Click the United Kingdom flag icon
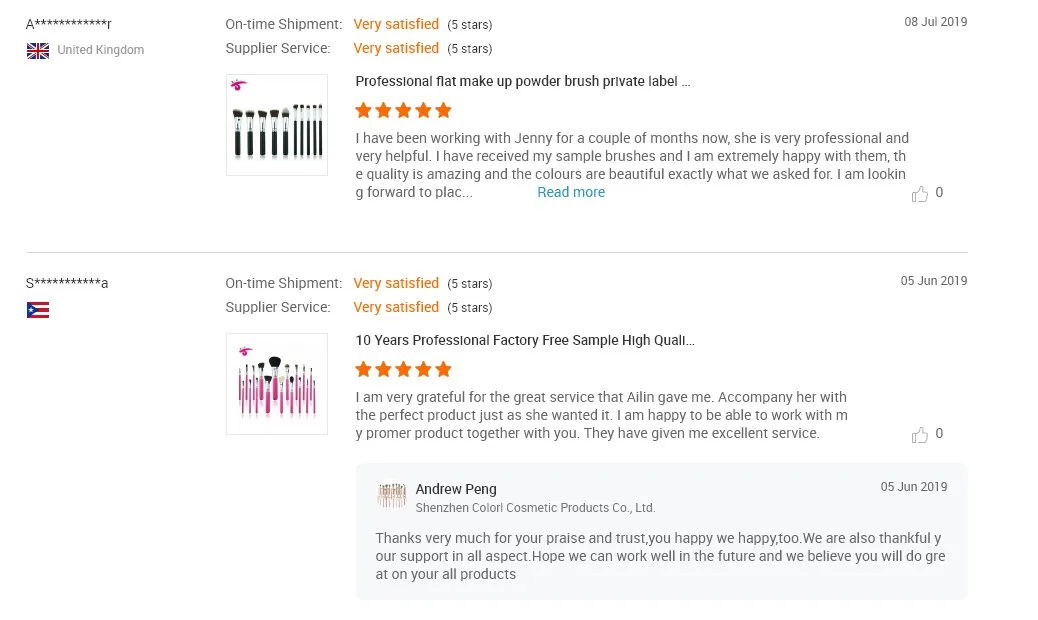Viewport: 1038px width, 620px height. click(38, 51)
